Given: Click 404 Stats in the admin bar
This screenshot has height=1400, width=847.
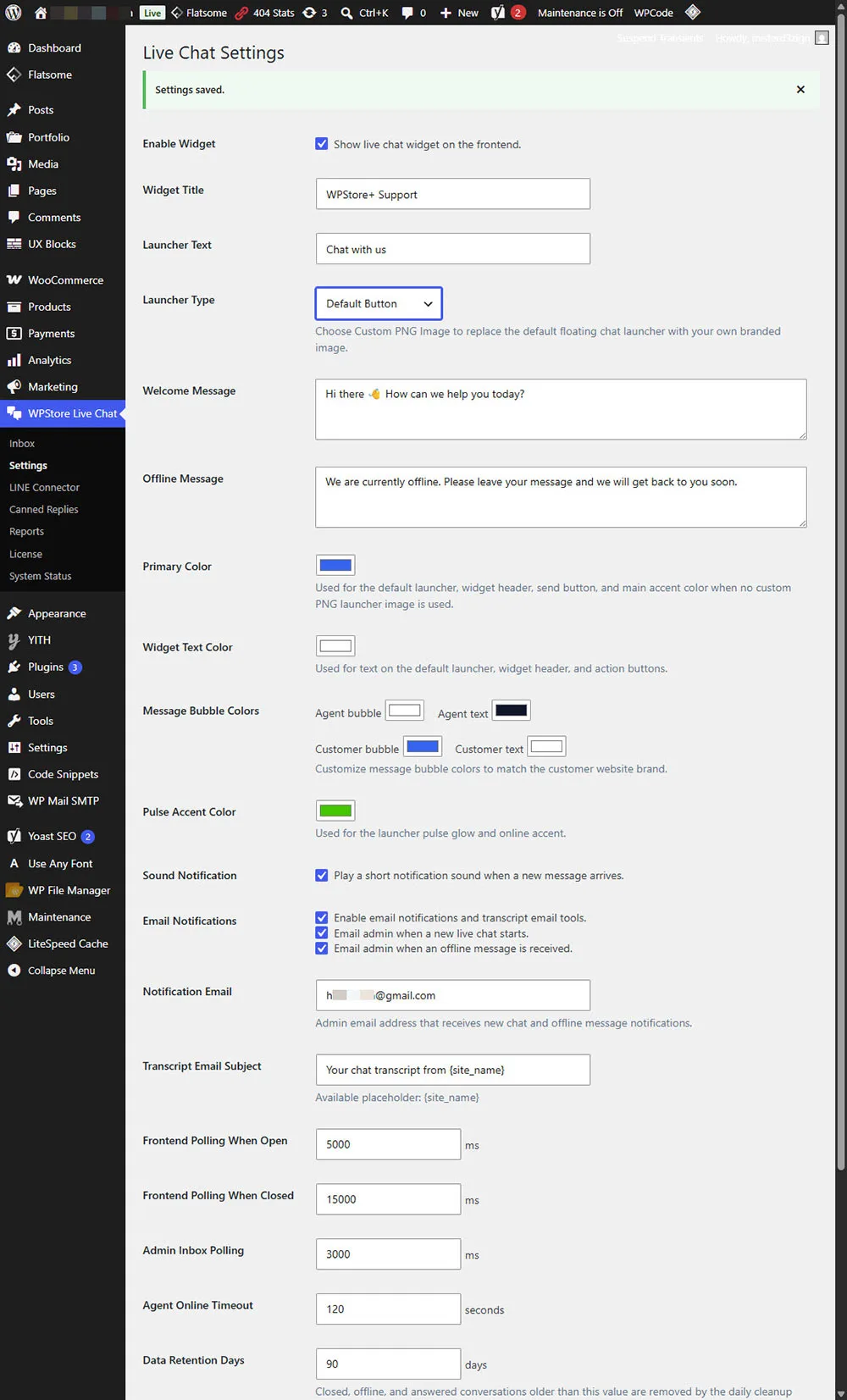Looking at the screenshot, I should pyautogui.click(x=264, y=13).
